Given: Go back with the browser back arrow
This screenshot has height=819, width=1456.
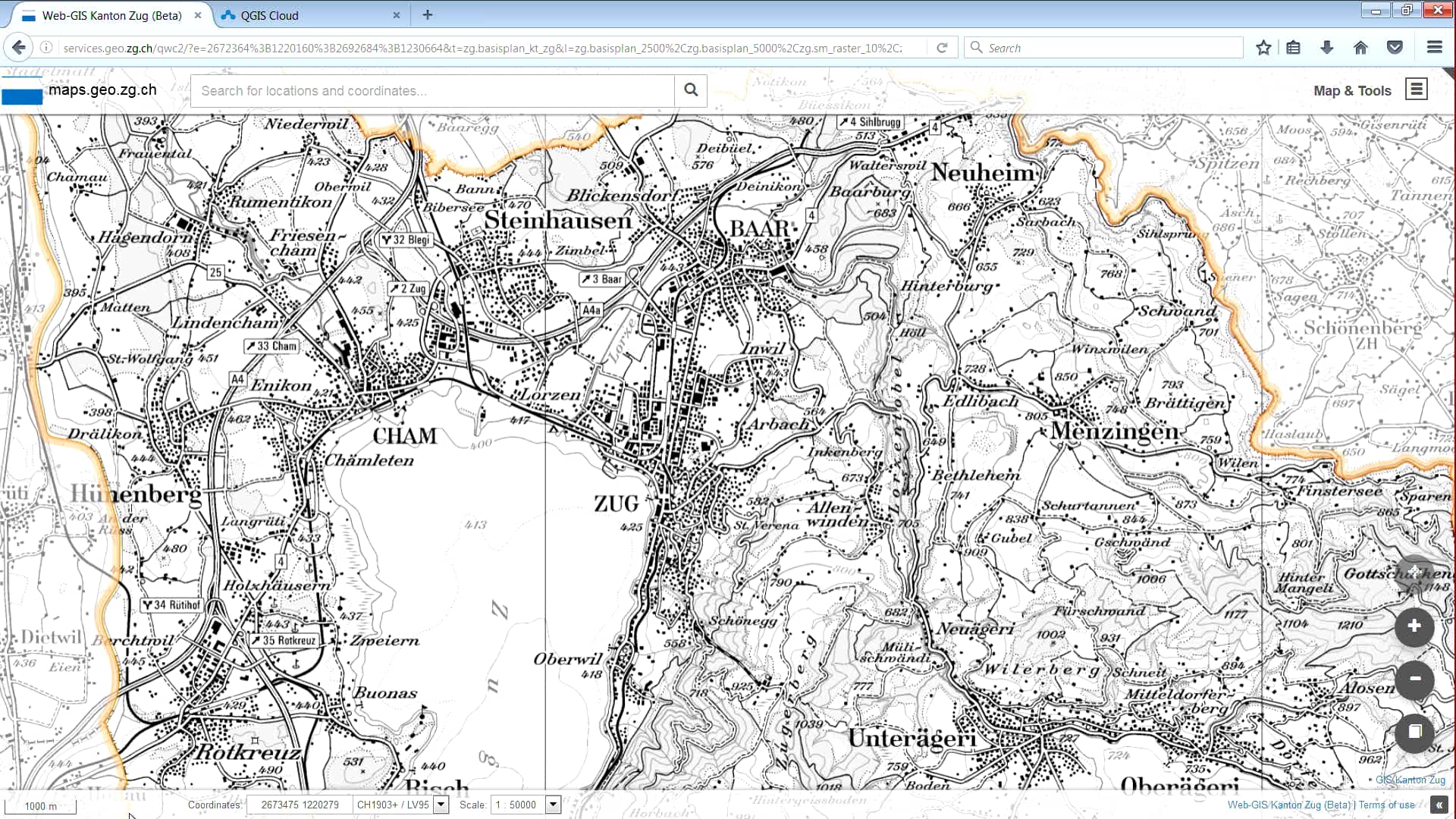Looking at the screenshot, I should click(x=18, y=48).
